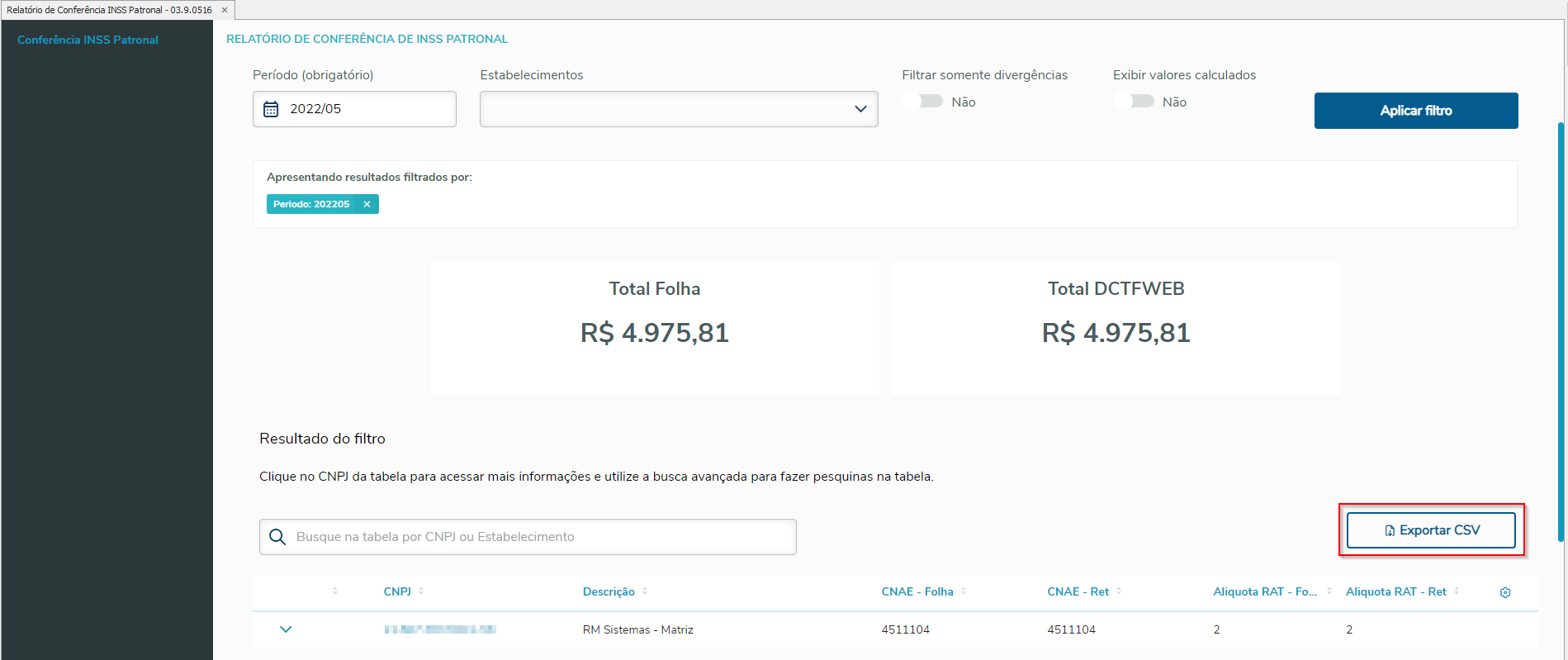
Task: Click the Exportar CSV button
Action: tap(1431, 530)
